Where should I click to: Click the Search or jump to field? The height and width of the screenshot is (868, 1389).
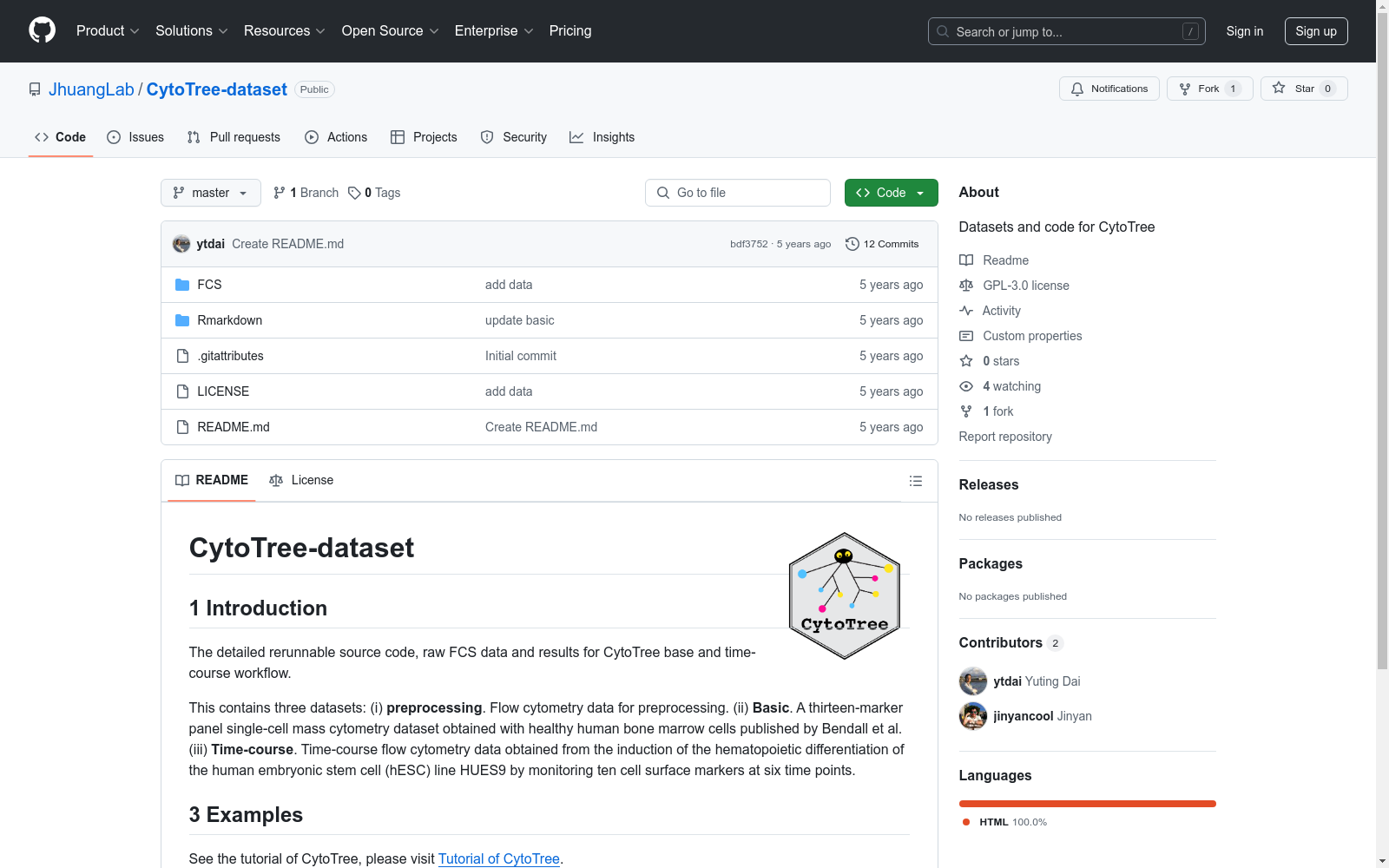(x=1067, y=31)
